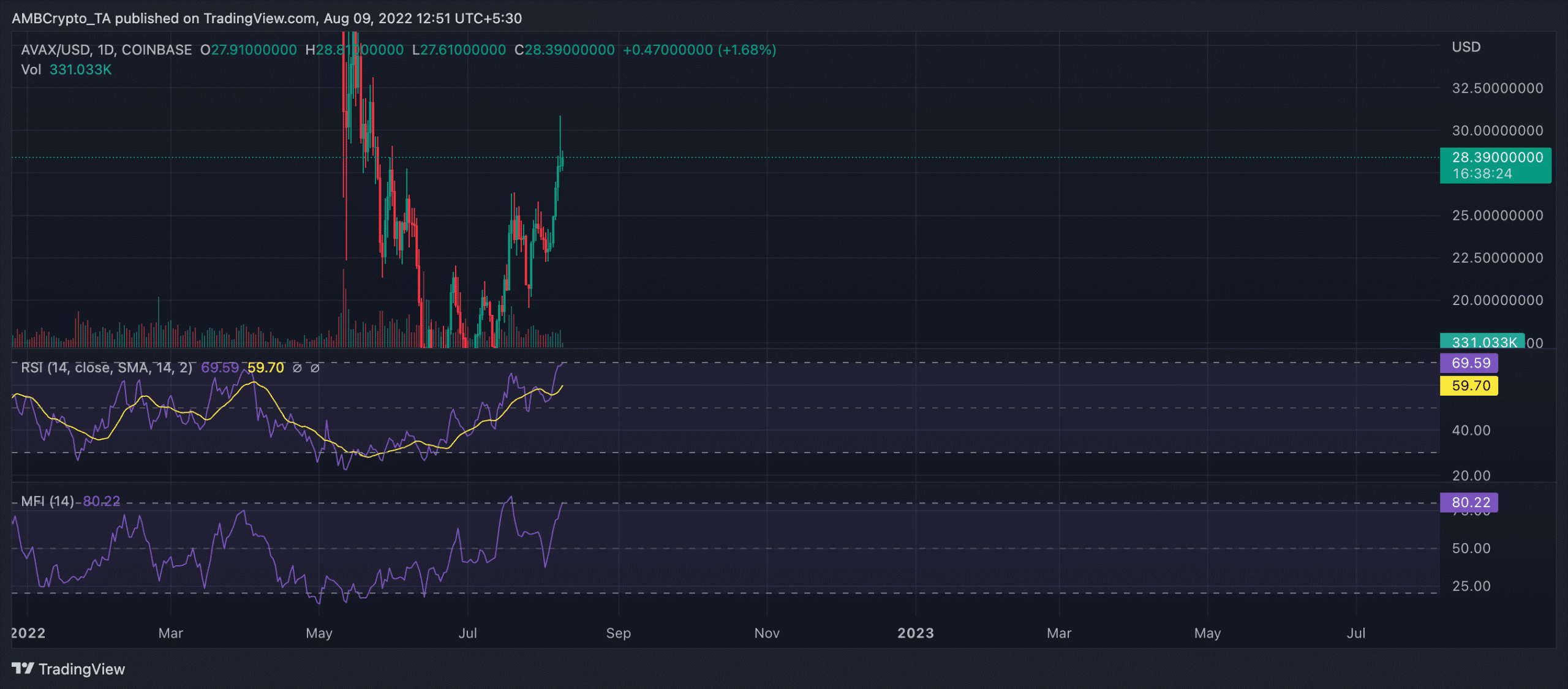
Task: Click the USD currency label on price axis
Action: [1466, 47]
